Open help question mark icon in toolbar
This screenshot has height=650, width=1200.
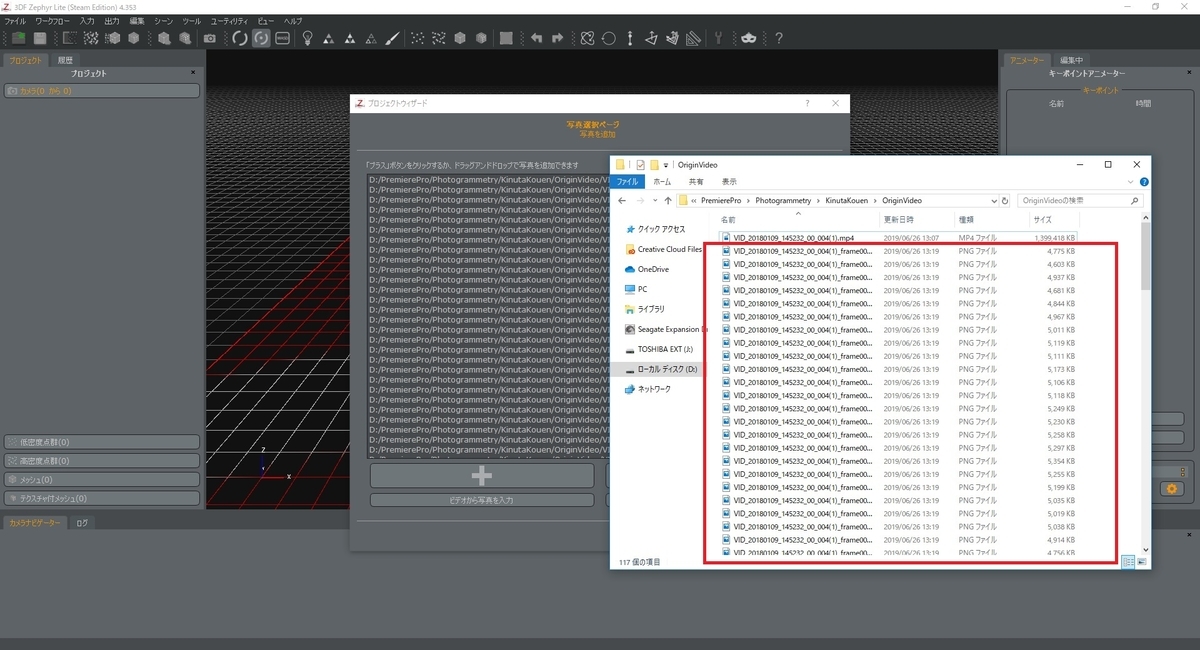coord(778,38)
